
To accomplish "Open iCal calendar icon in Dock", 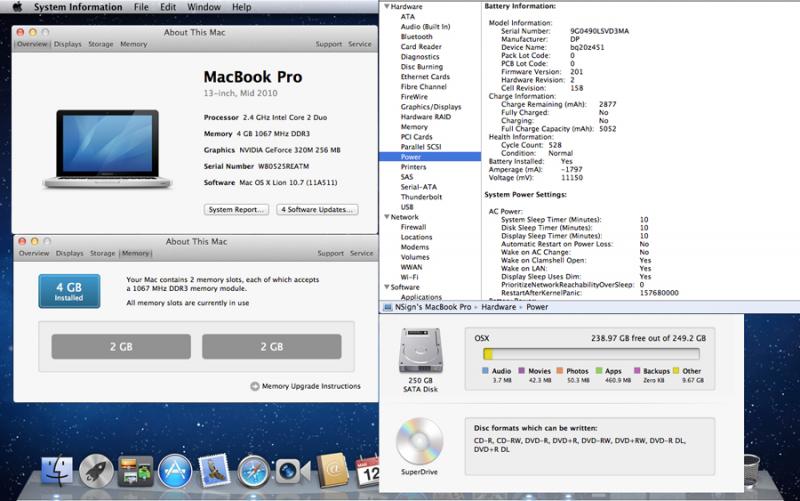I will point(368,471).
